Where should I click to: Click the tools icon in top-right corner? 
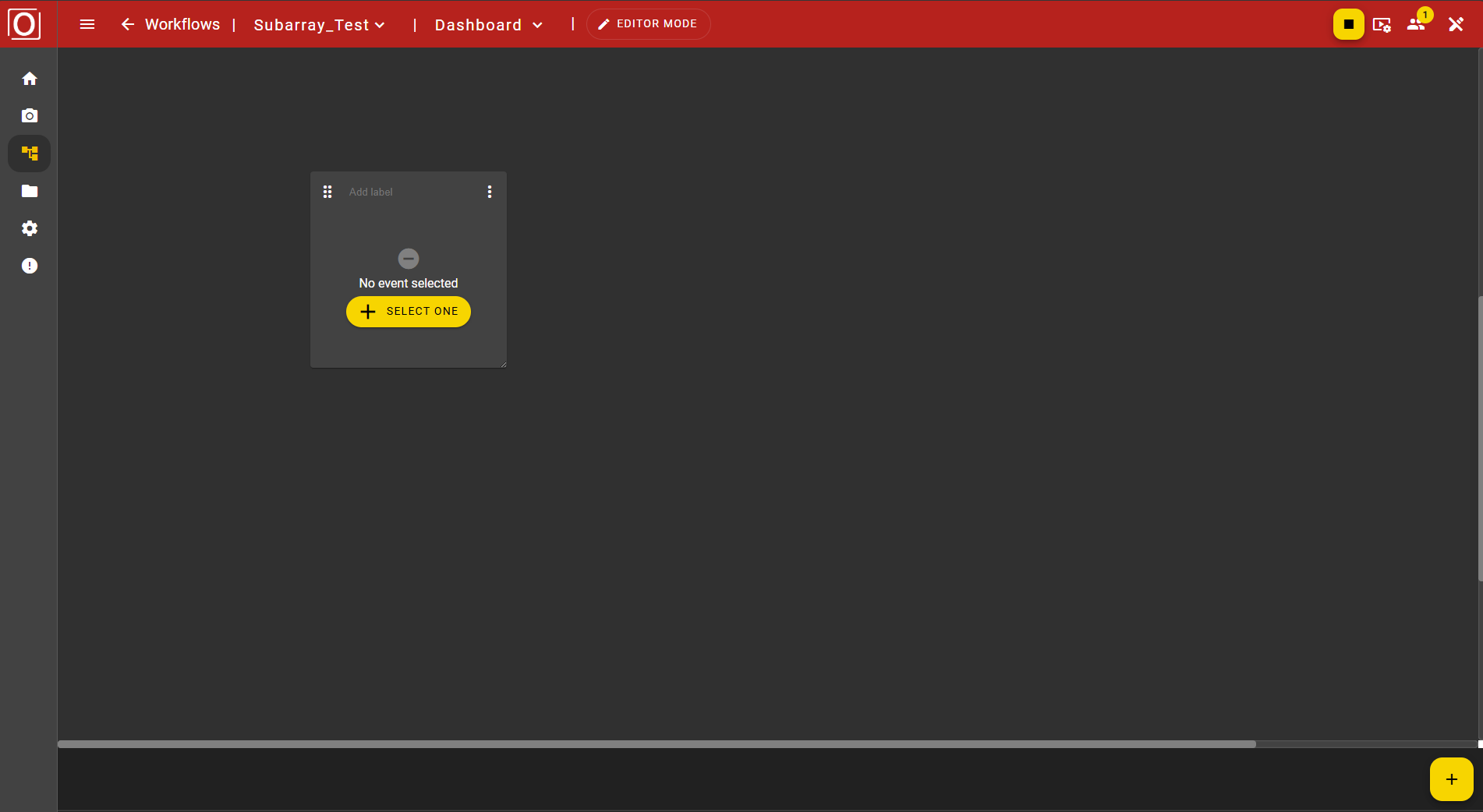pos(1456,24)
